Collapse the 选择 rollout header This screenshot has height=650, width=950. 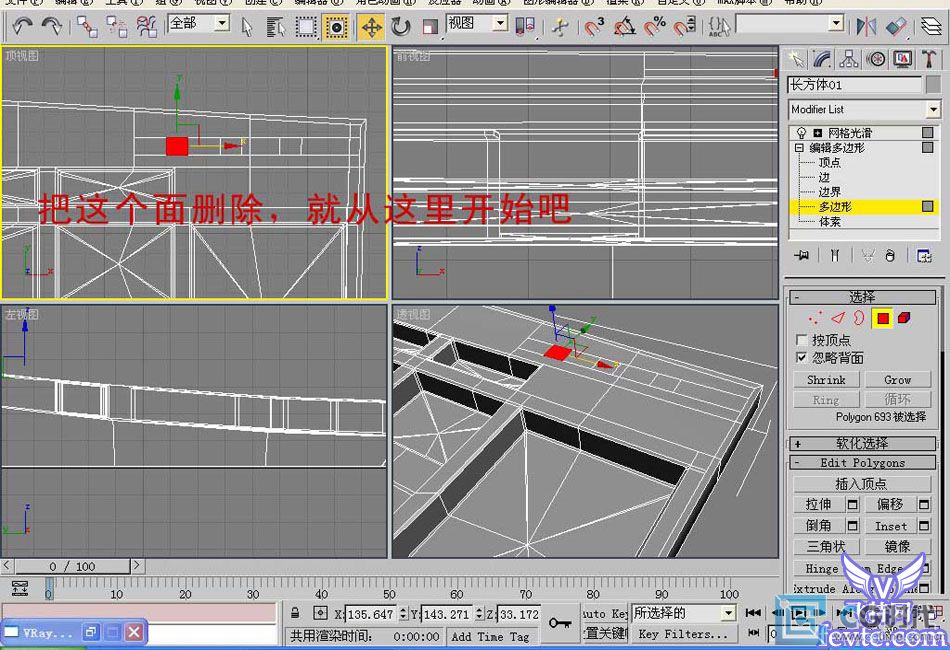pyautogui.click(x=862, y=297)
